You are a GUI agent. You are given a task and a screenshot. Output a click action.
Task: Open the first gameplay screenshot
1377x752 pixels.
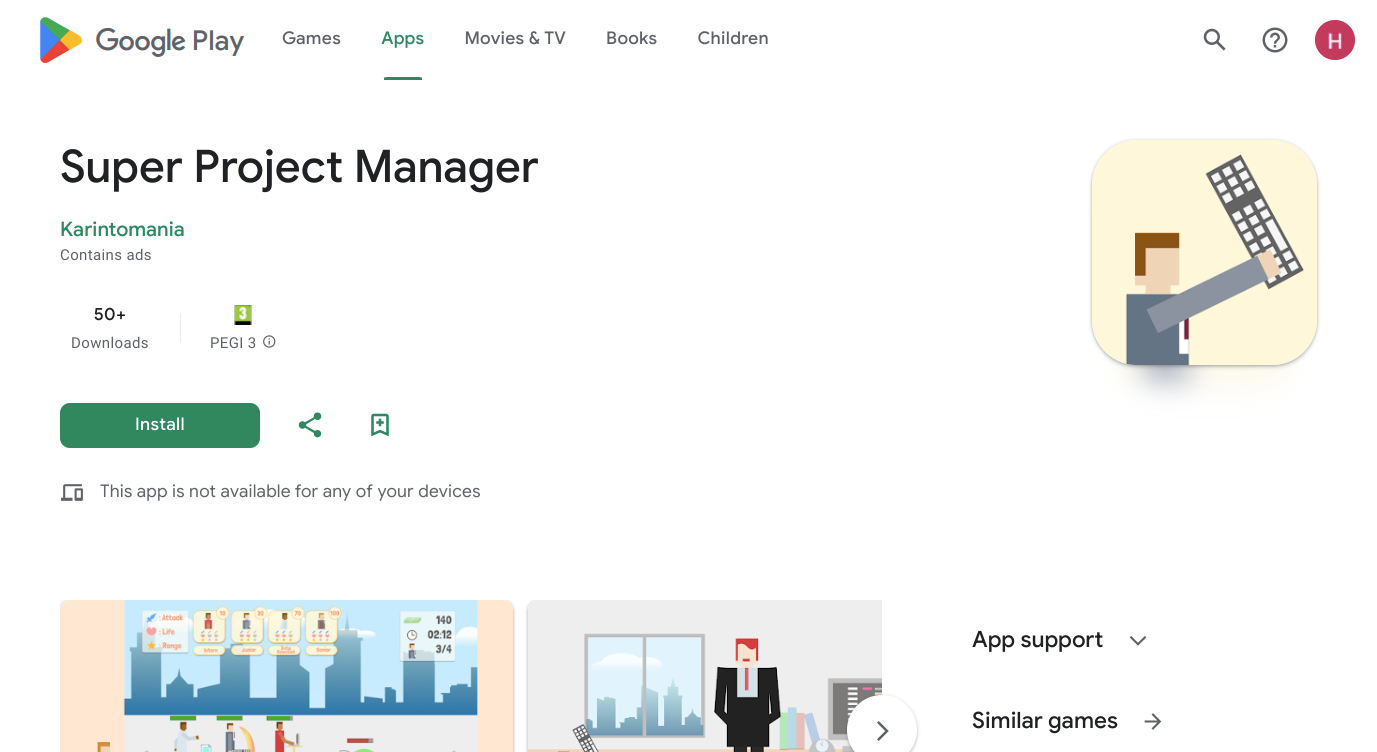(287, 676)
